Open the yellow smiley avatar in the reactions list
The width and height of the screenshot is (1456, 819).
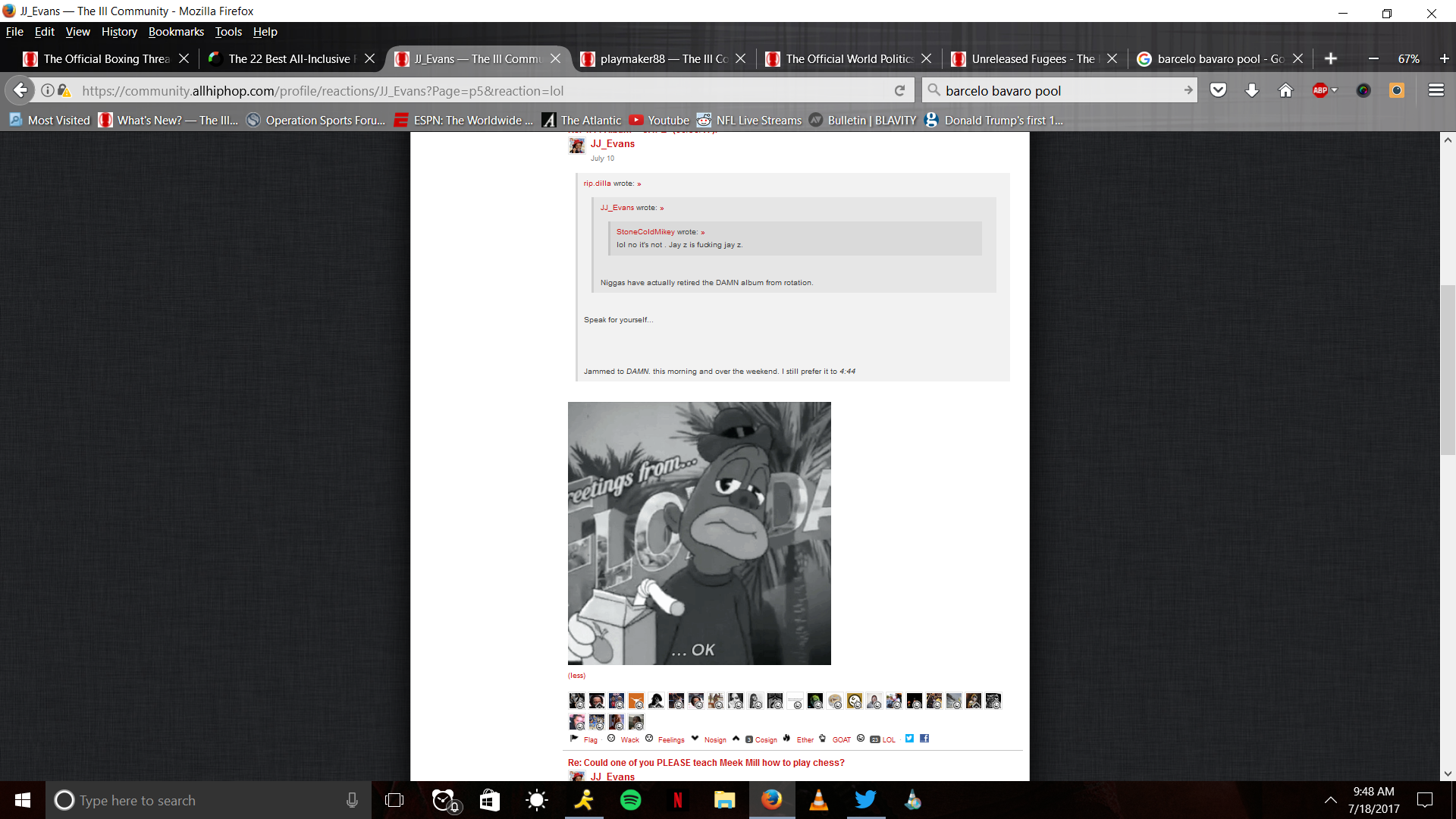pyautogui.click(x=855, y=701)
